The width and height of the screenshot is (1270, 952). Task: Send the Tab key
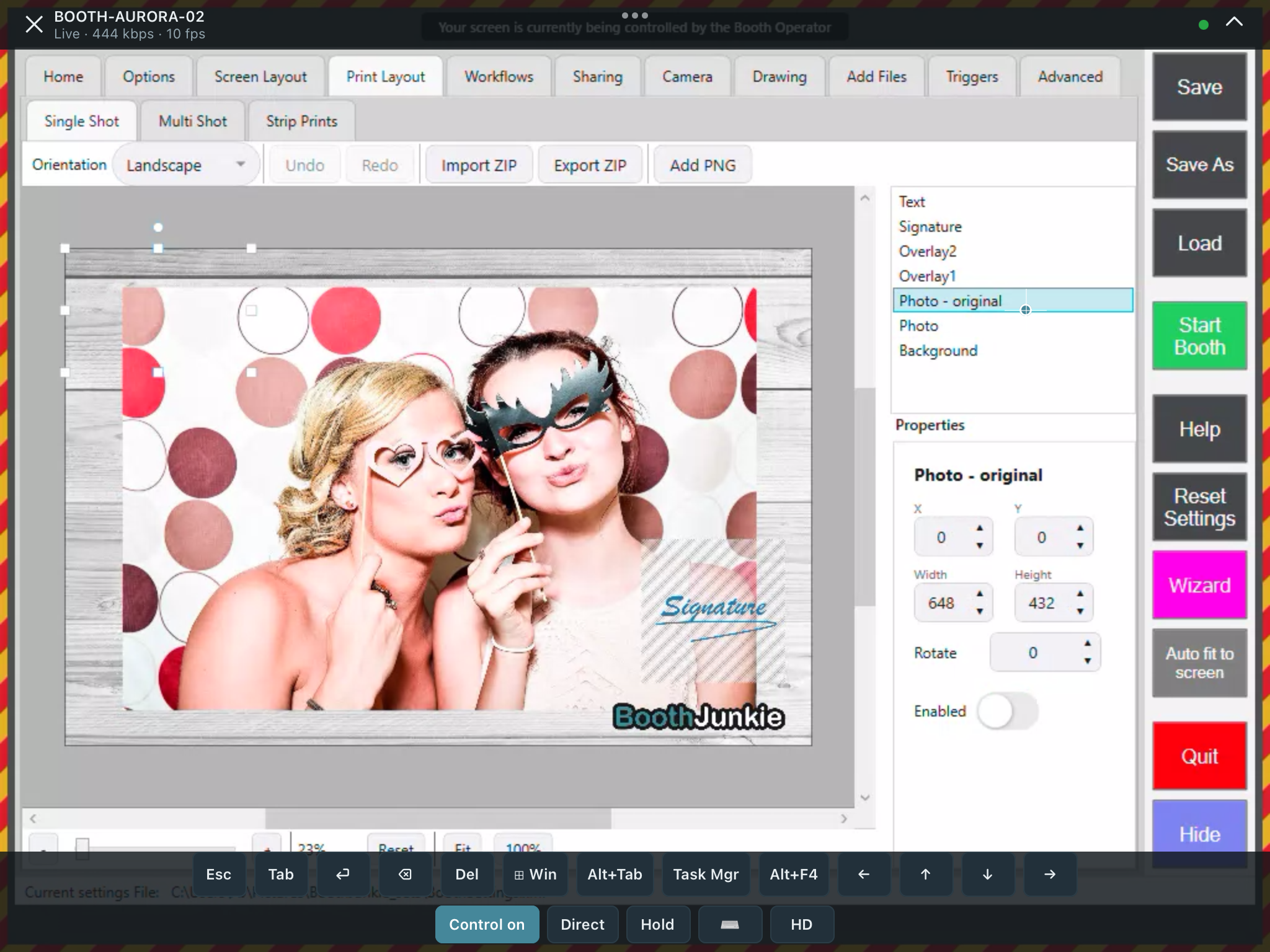click(281, 874)
